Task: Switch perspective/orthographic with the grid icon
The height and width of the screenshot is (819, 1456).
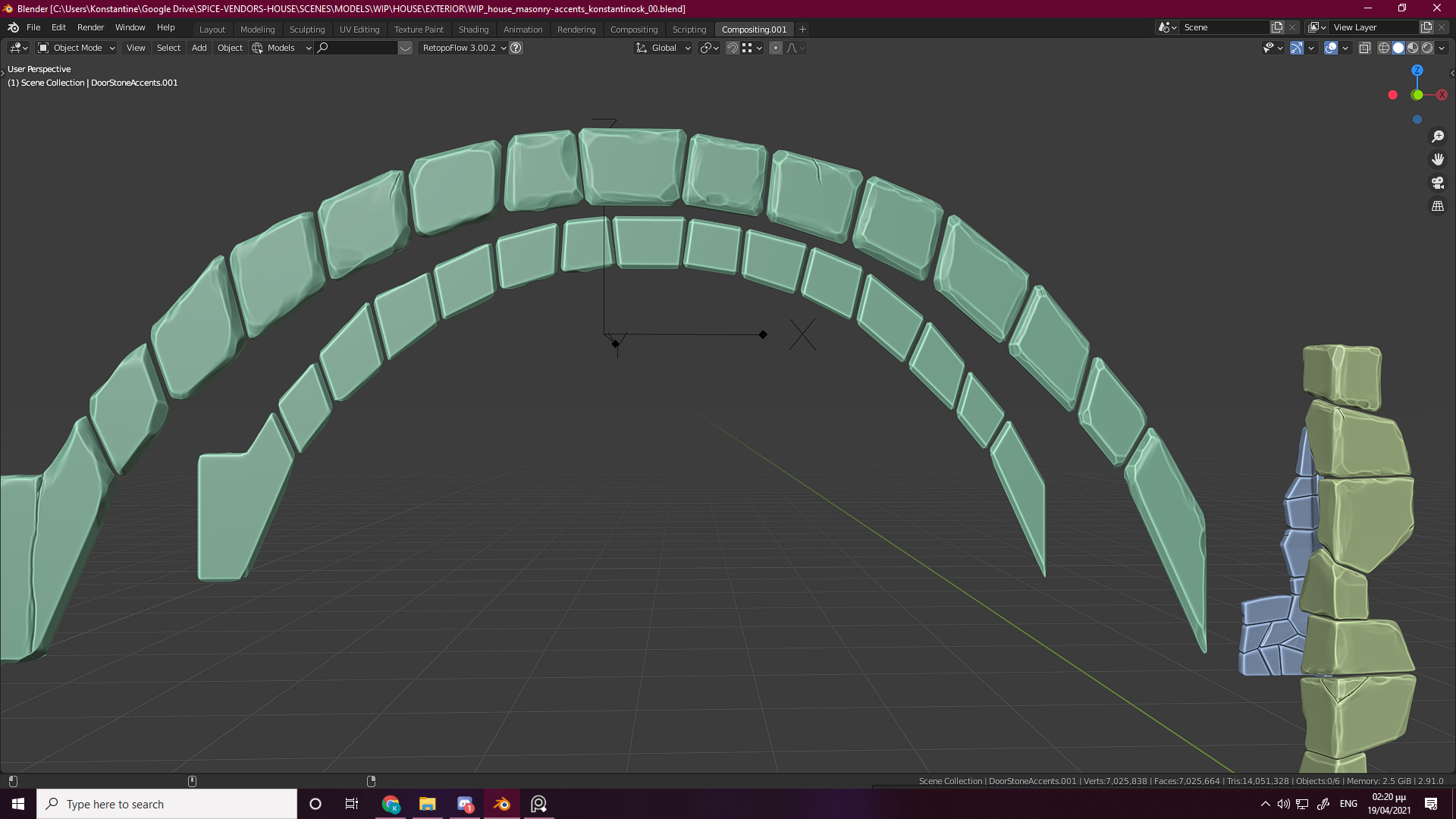Action: (1438, 206)
